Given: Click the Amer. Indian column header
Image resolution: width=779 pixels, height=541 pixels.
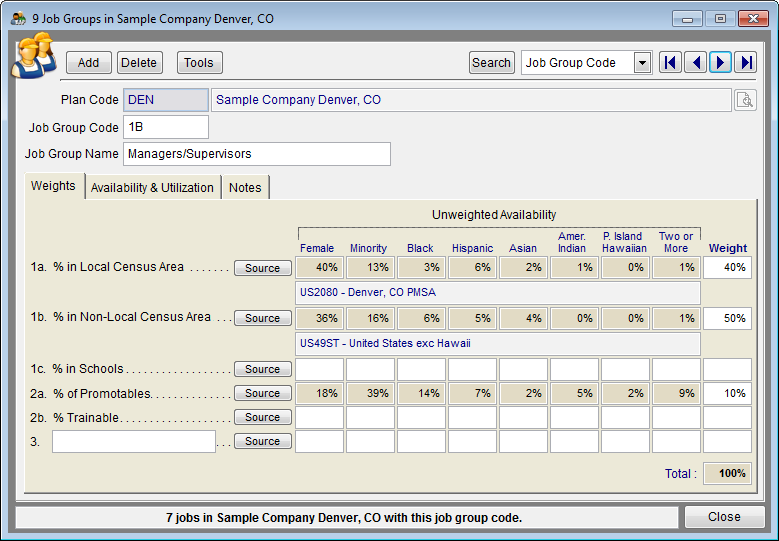Looking at the screenshot, I should click(x=572, y=242).
